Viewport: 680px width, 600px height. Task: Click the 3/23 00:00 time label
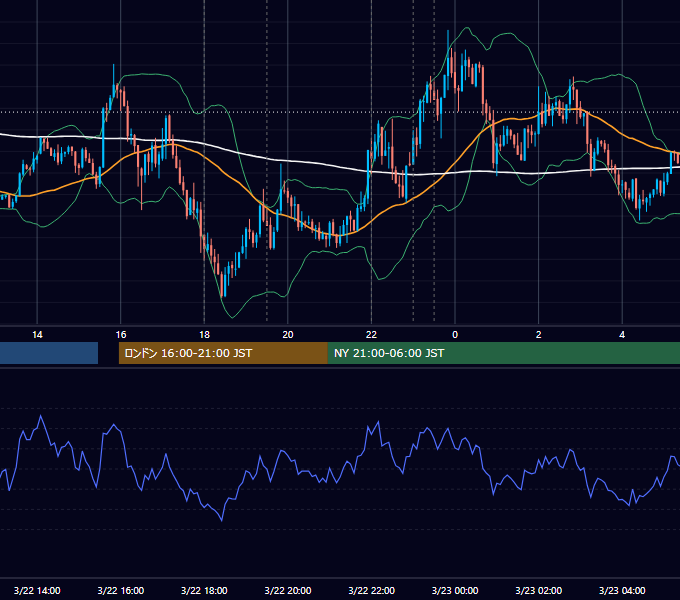pos(455,590)
